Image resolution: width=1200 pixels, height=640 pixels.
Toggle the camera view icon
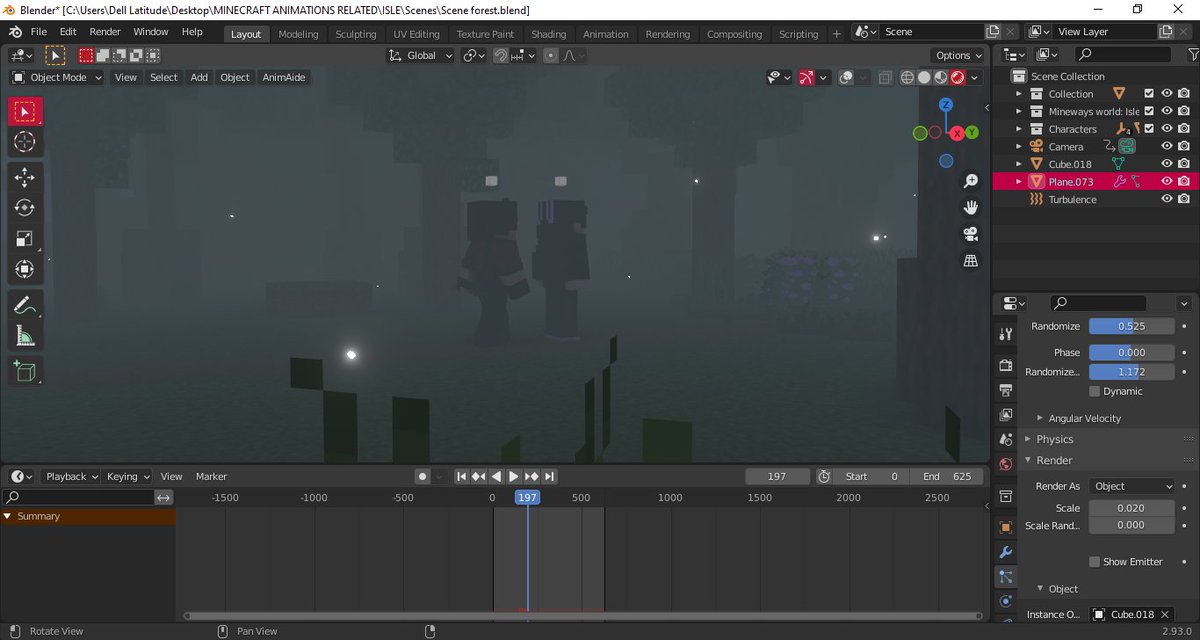click(x=970, y=234)
